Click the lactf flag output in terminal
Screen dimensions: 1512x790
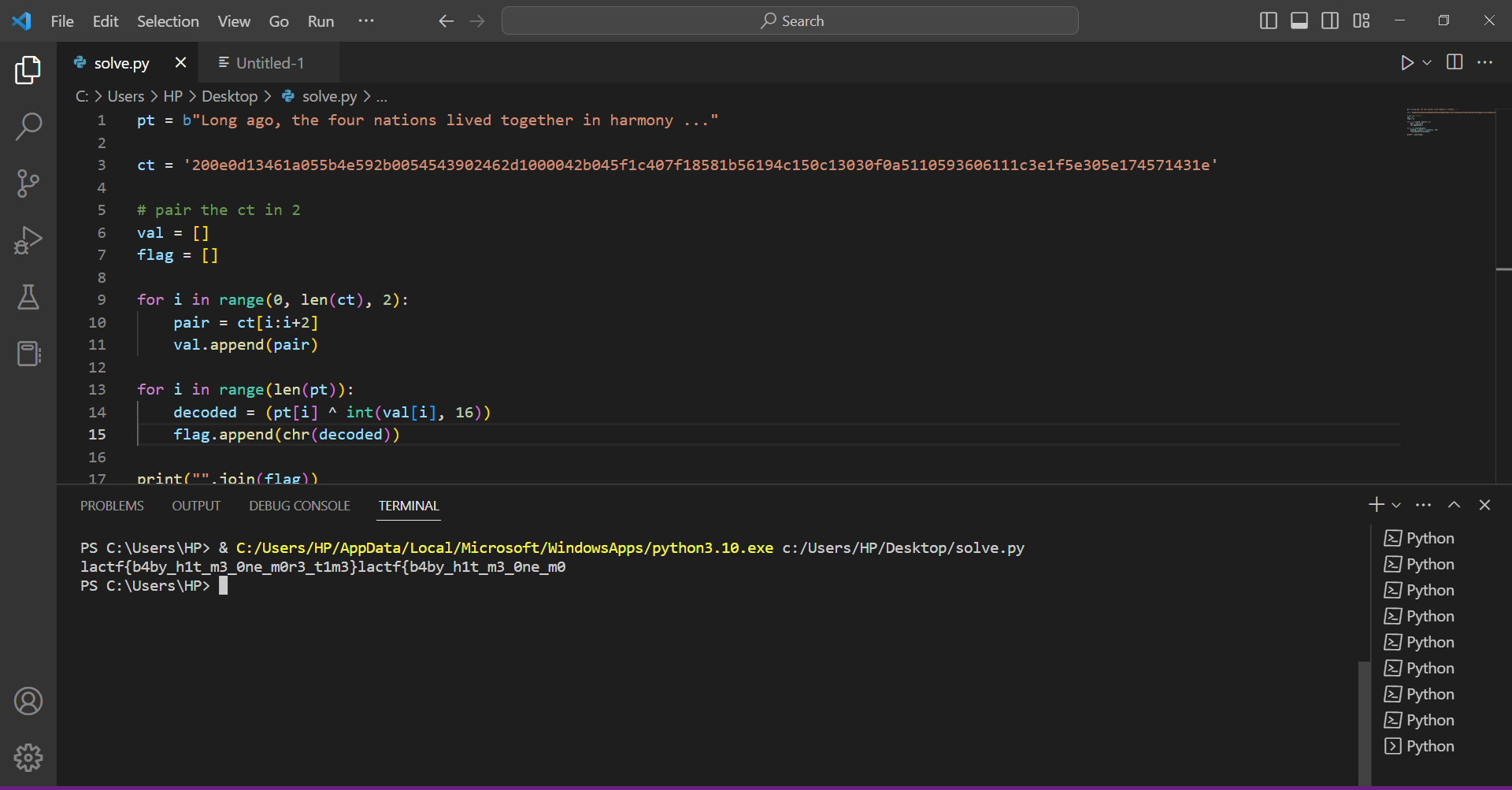(323, 567)
